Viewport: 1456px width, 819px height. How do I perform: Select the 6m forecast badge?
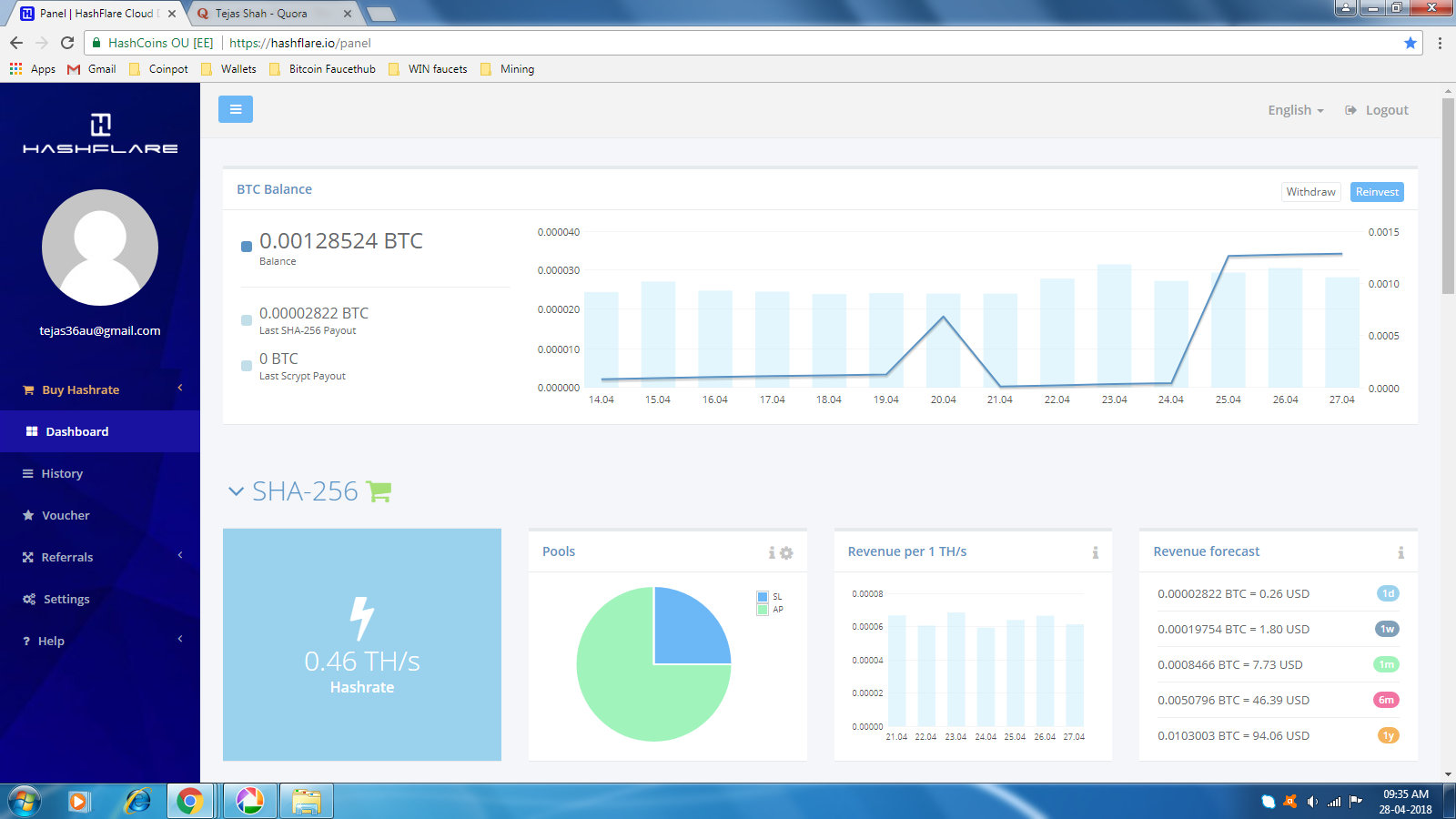pyautogui.click(x=1386, y=700)
